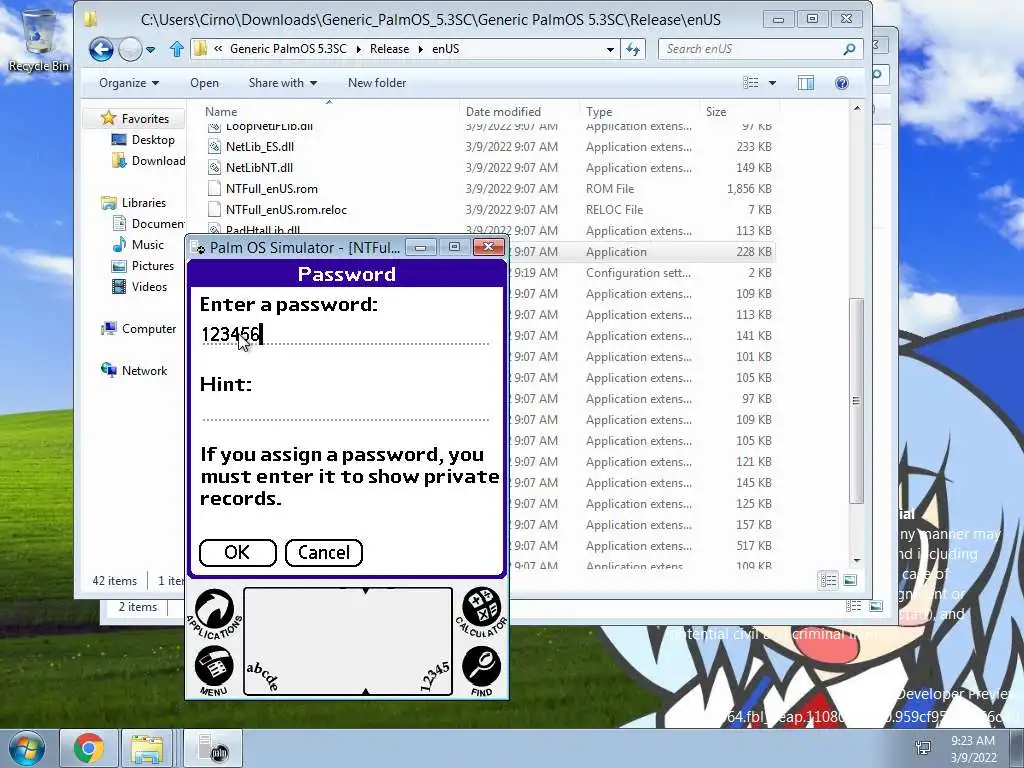Click the Graffiti writing area

348,641
